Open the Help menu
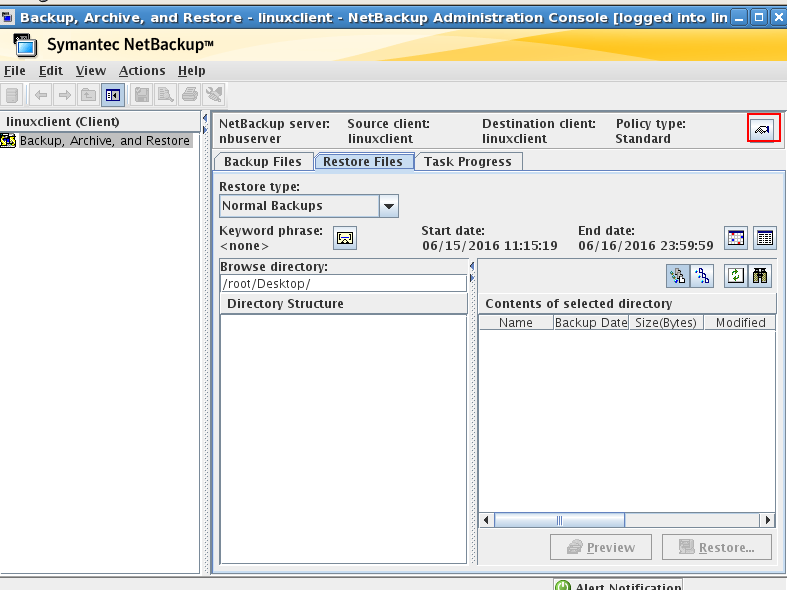This screenshot has width=787, height=590. pos(192,71)
